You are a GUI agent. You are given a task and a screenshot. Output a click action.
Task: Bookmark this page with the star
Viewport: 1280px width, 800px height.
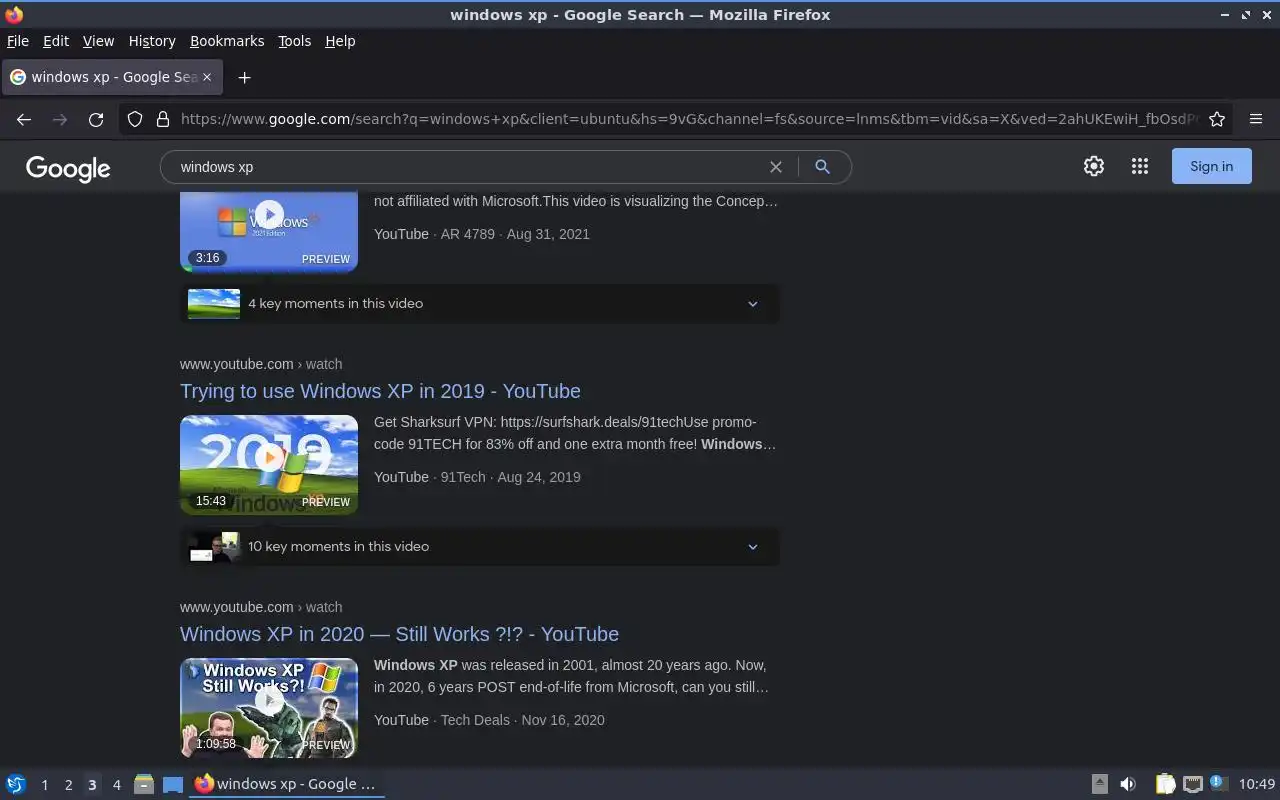[x=1217, y=119]
